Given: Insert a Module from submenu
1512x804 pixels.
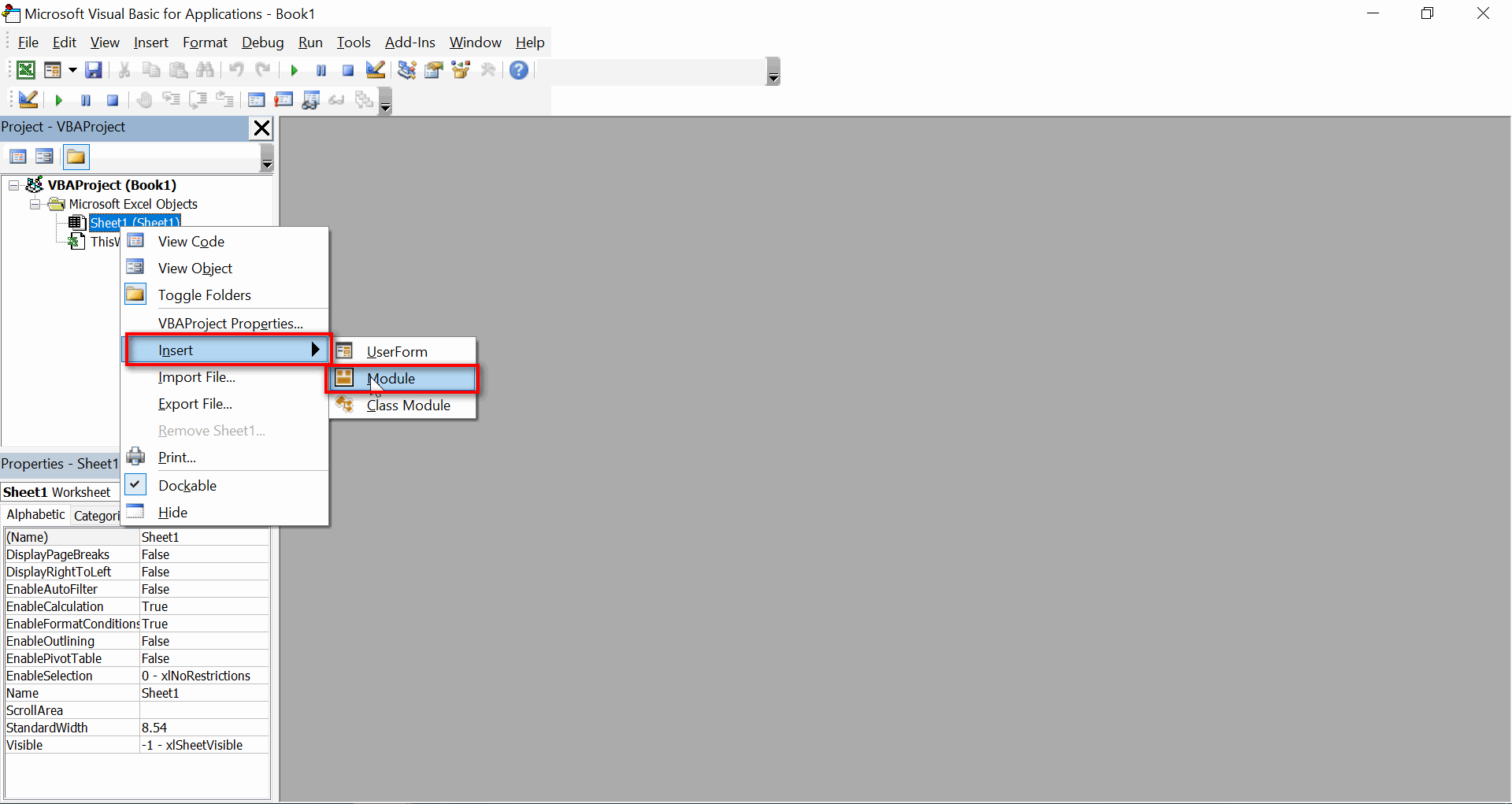Looking at the screenshot, I should click(x=403, y=379).
